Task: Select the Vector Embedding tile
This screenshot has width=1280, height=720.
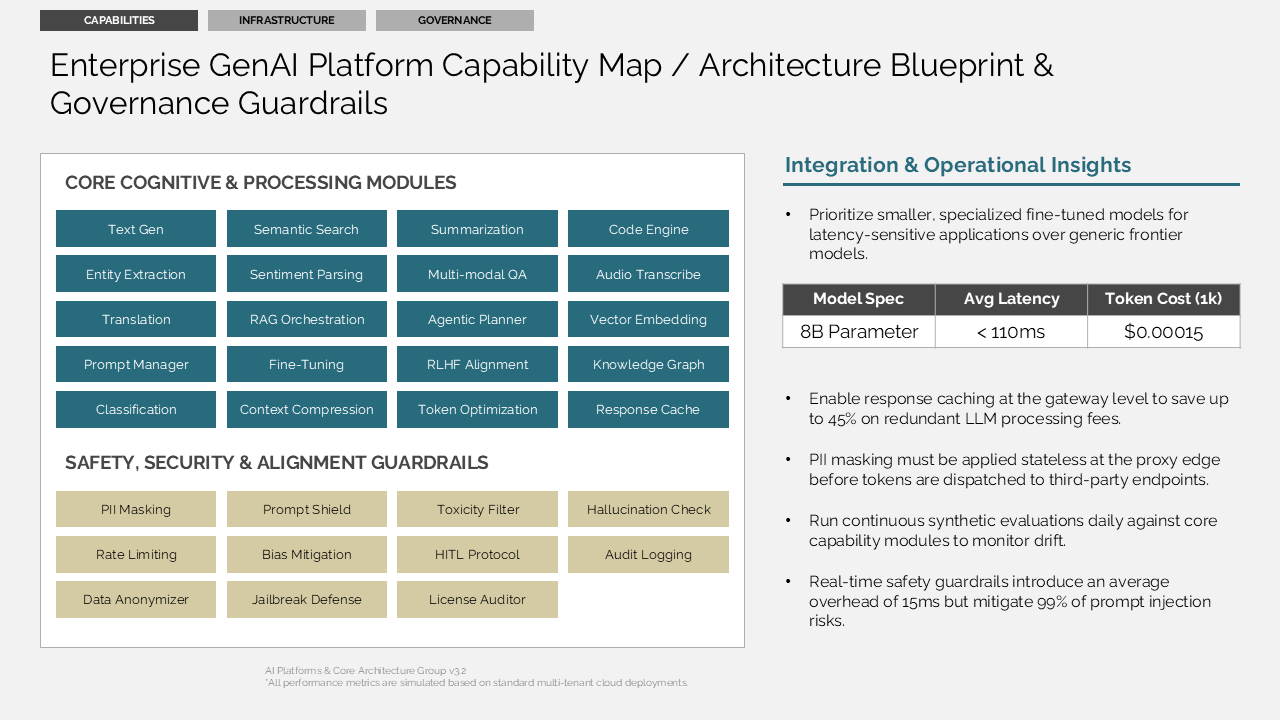Action: [648, 319]
